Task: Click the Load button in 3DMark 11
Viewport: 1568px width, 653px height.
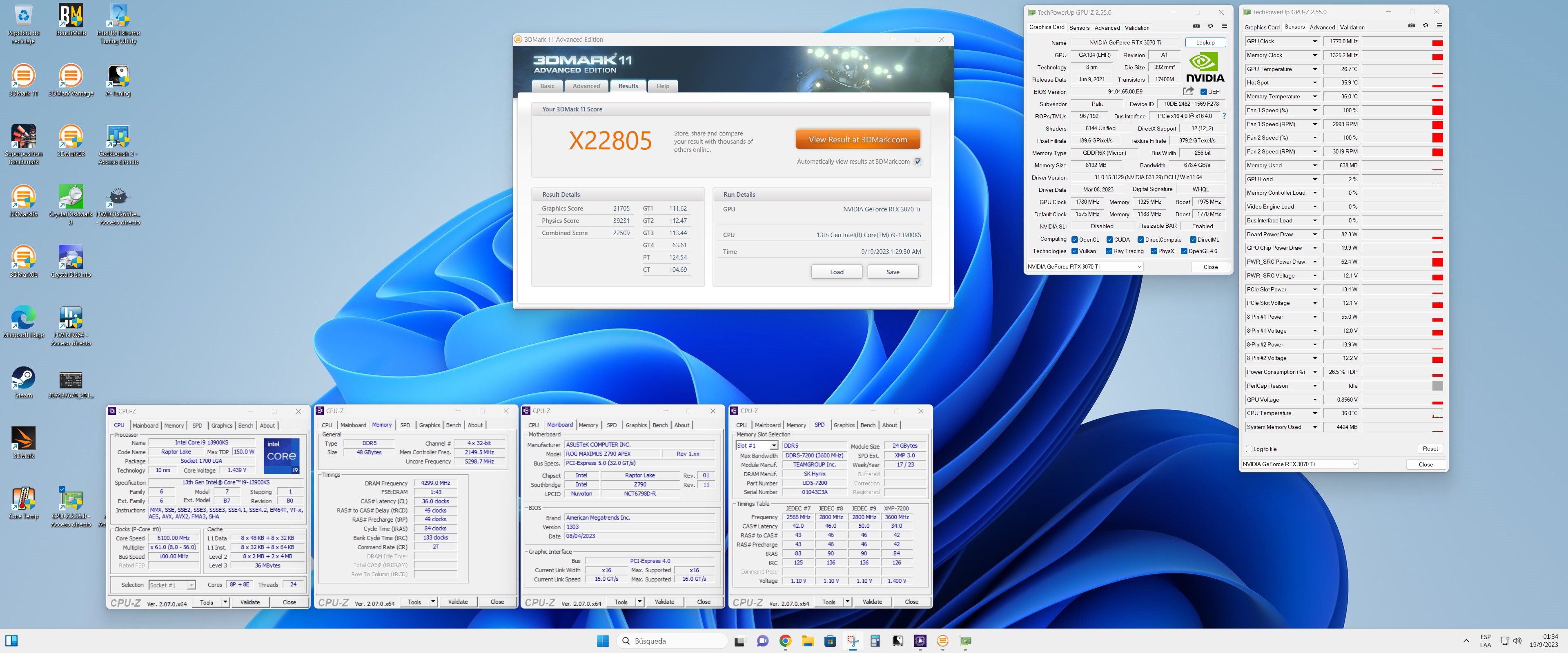Action: click(x=836, y=272)
